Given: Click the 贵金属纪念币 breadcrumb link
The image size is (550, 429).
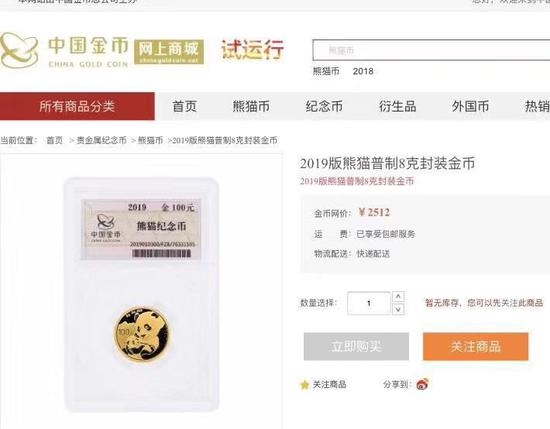Looking at the screenshot, I should click(102, 140).
